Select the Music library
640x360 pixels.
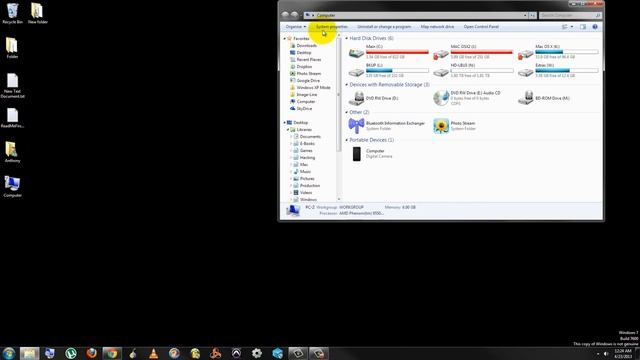point(305,171)
